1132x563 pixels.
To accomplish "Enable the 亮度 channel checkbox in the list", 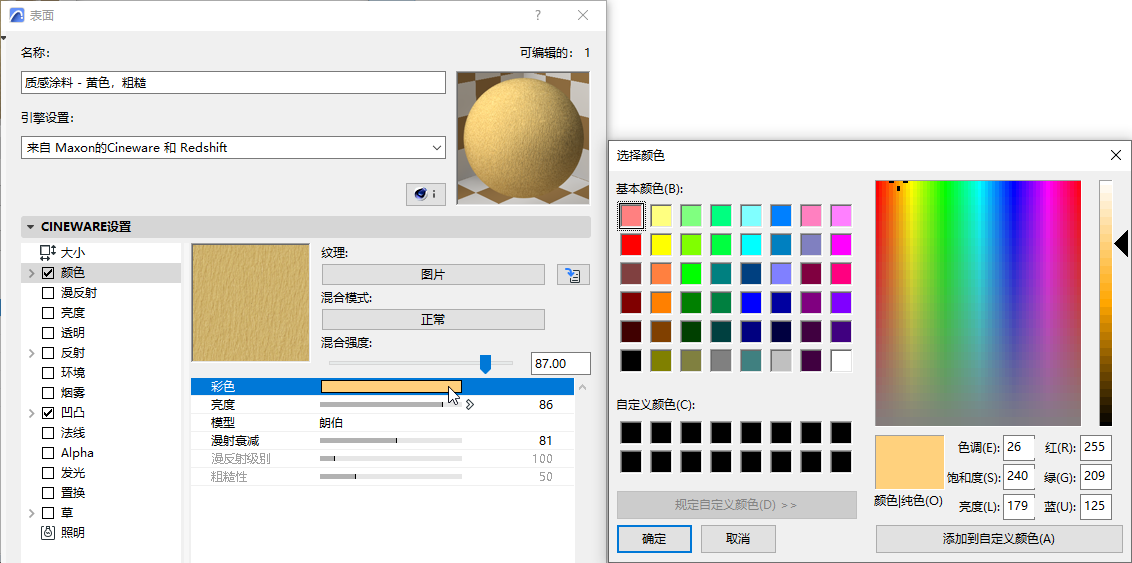I will pyautogui.click(x=48, y=313).
